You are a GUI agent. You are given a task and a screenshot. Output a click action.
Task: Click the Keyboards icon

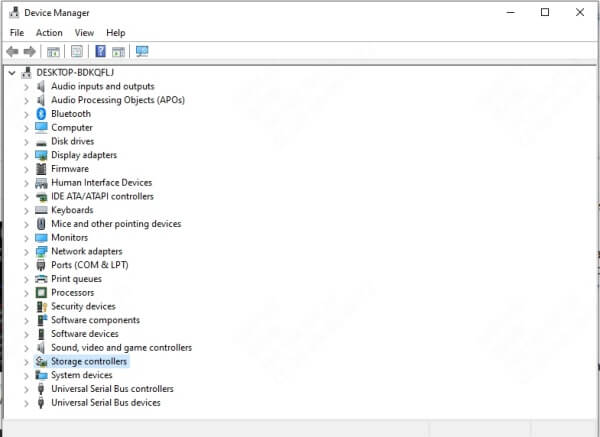(41, 210)
